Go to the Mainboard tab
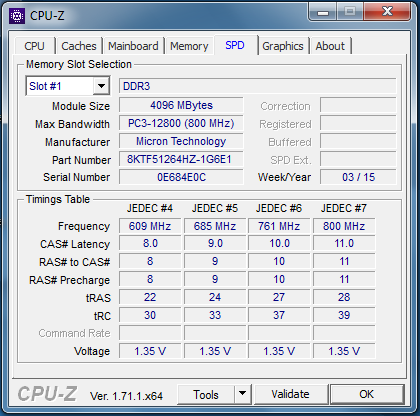 (x=133, y=46)
